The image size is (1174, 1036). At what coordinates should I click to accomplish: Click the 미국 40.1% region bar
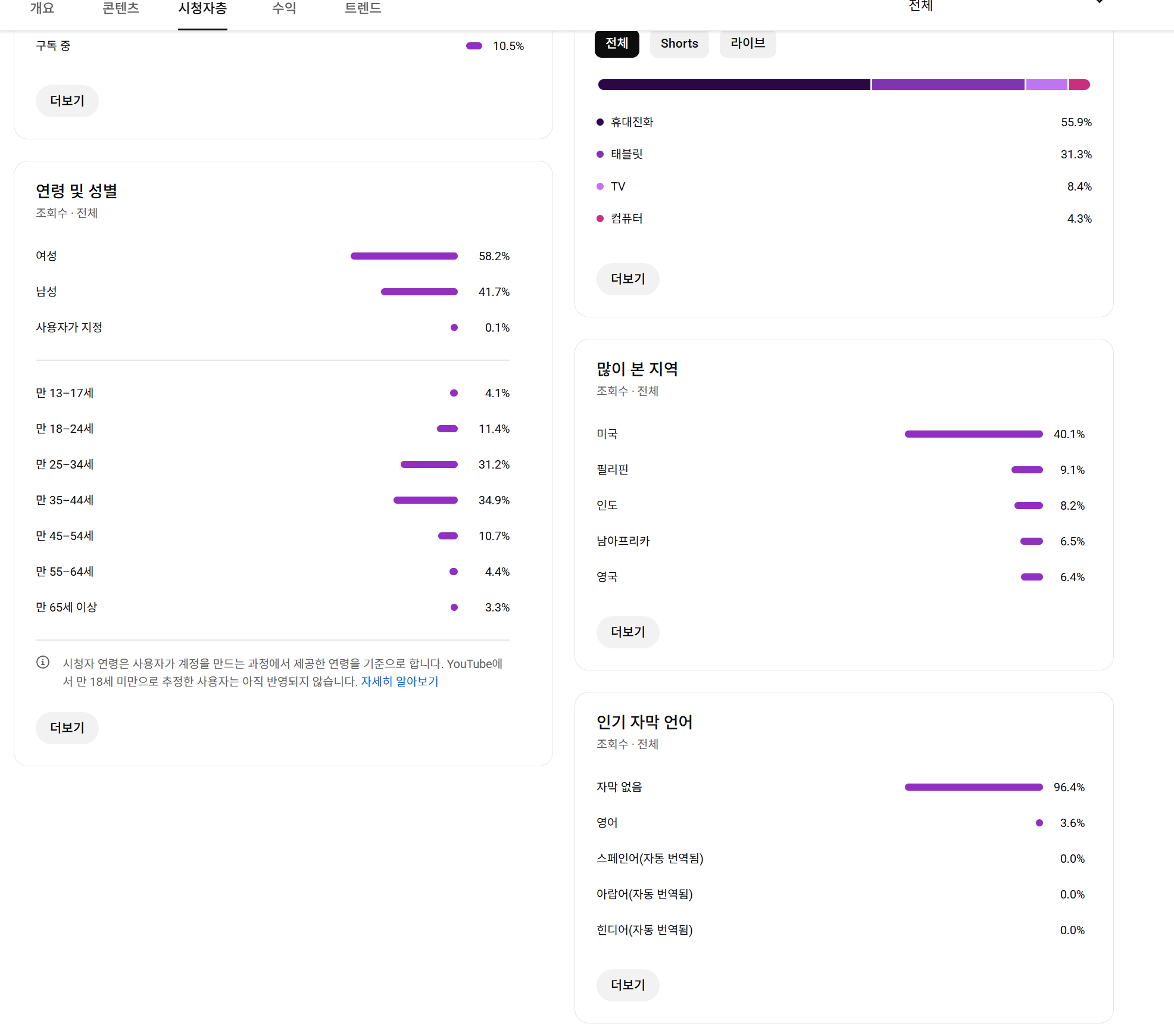pyautogui.click(x=973, y=434)
